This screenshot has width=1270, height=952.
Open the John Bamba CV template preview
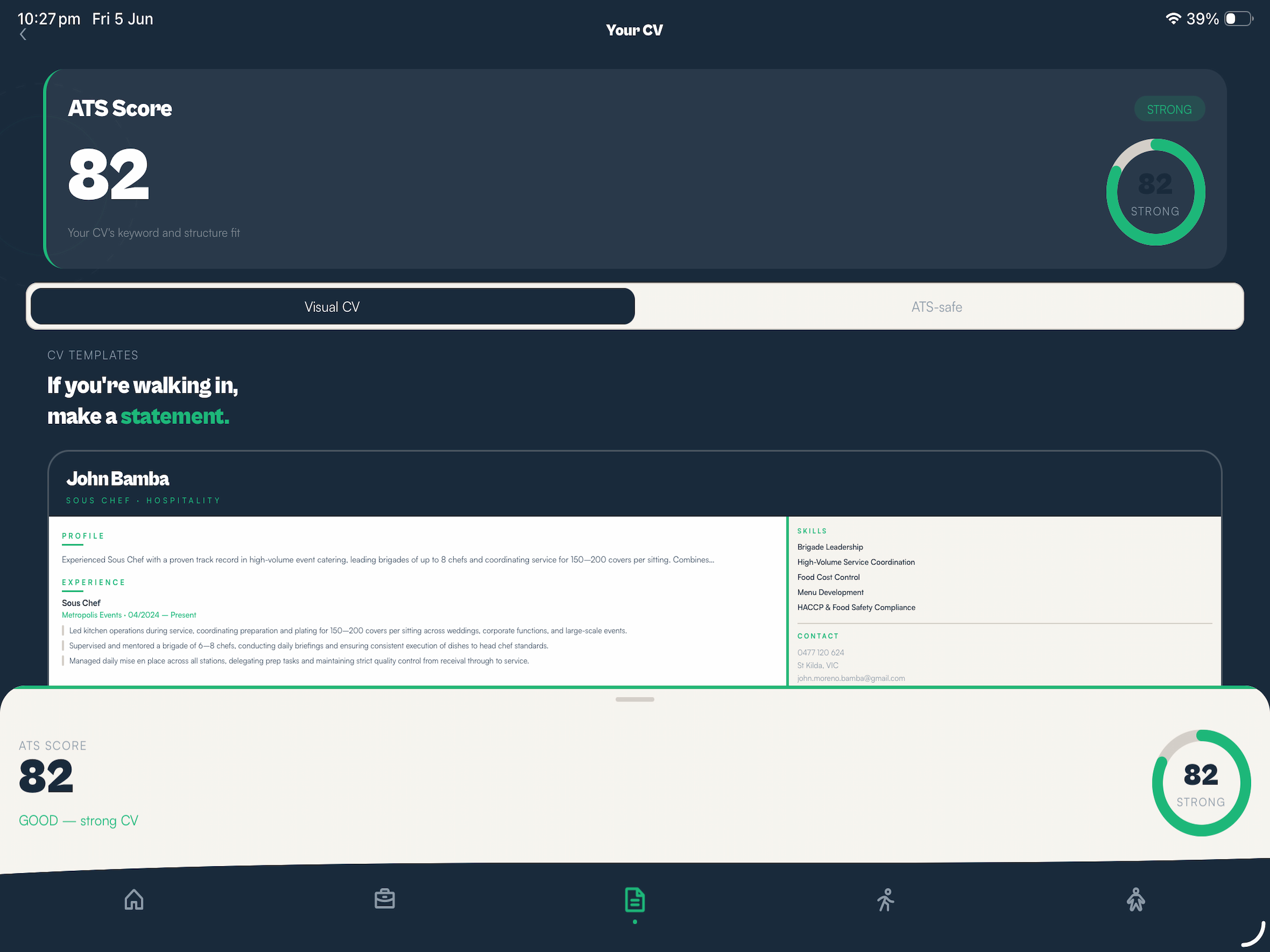click(635, 568)
